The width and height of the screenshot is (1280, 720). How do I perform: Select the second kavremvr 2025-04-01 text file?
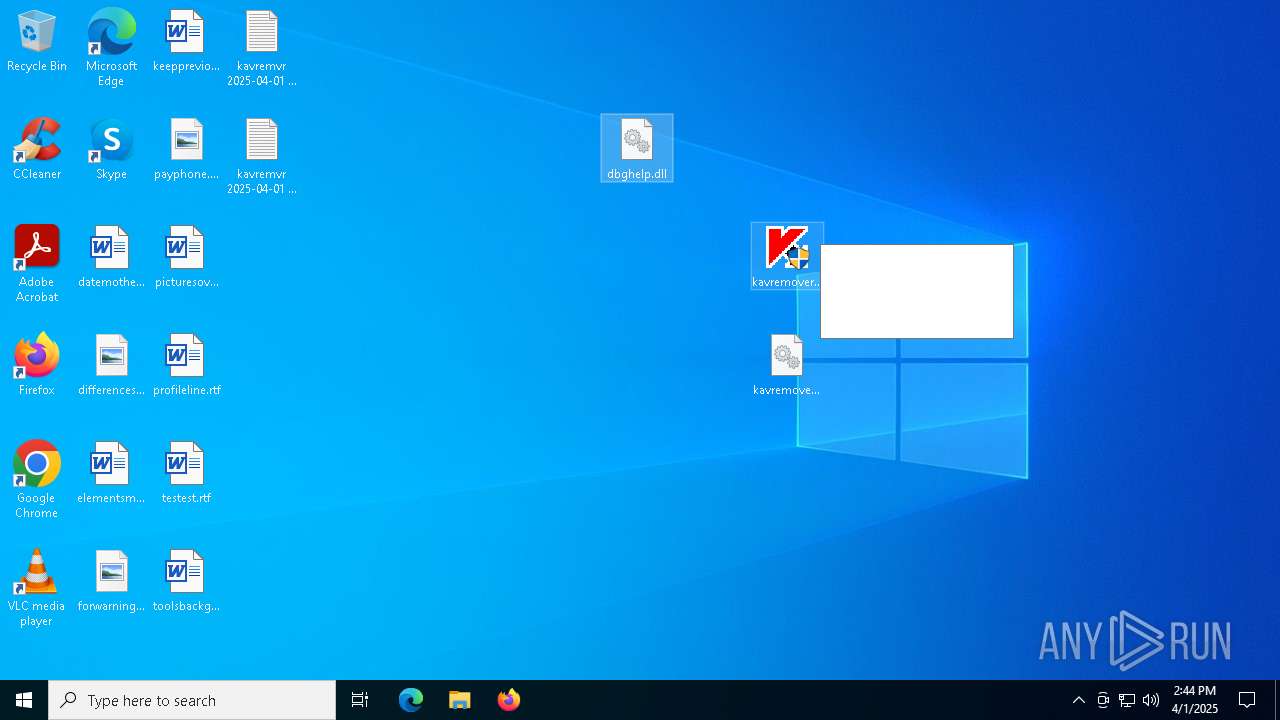coord(261,155)
